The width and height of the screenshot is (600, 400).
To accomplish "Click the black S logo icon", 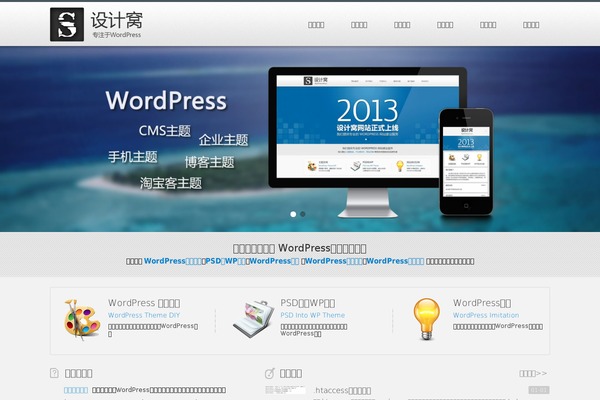I will [67, 24].
